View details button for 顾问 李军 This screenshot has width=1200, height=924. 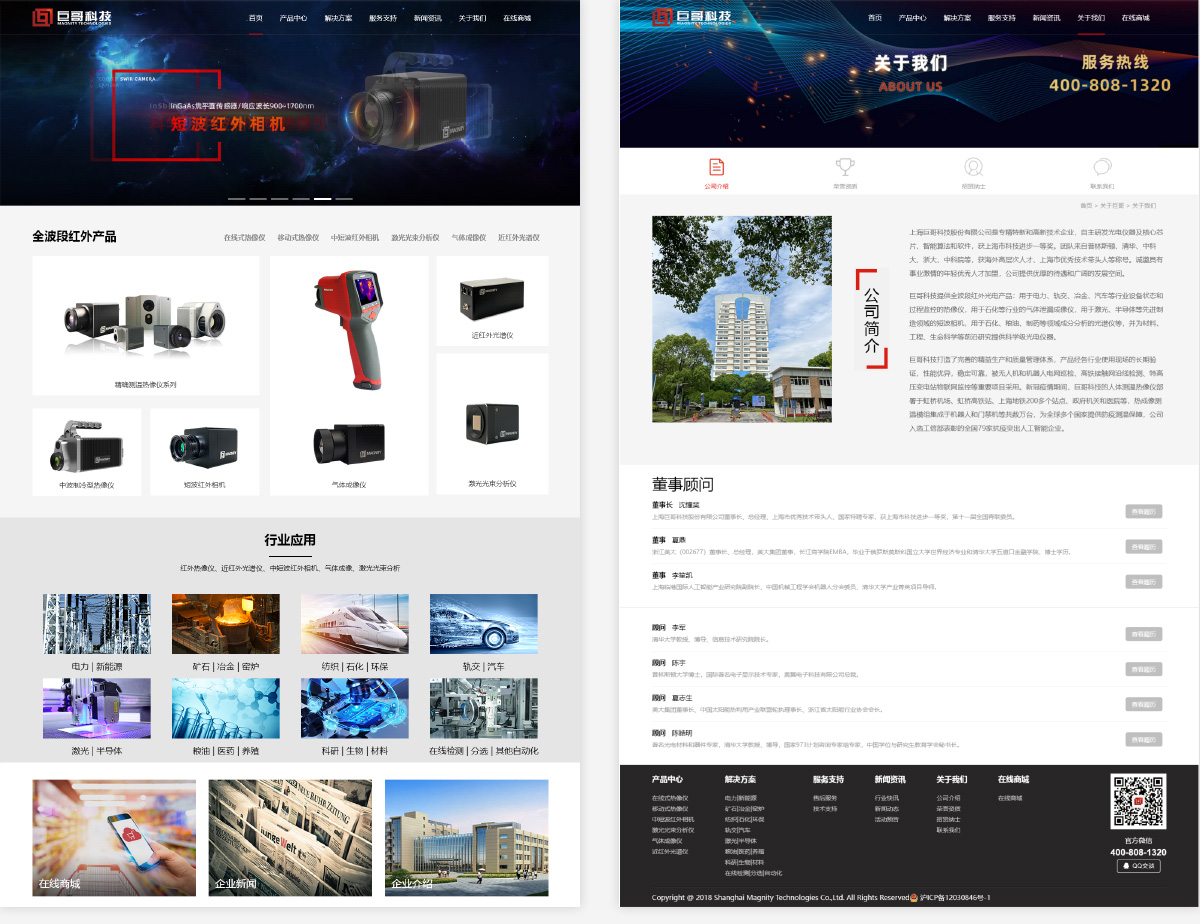(1143, 634)
